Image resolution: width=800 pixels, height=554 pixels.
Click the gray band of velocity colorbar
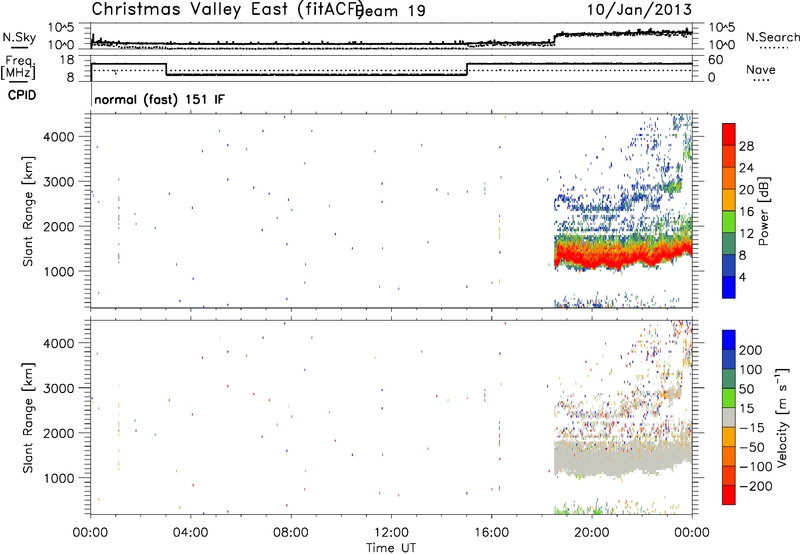coord(729,417)
